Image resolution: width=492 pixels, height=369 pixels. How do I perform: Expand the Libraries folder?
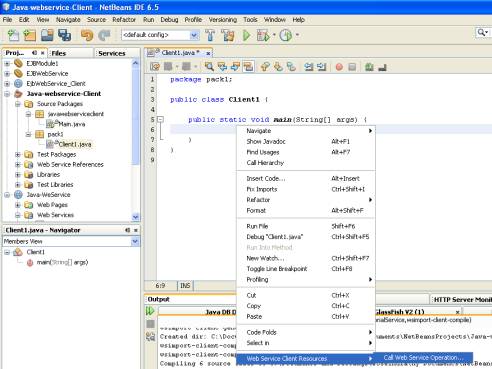point(18,174)
